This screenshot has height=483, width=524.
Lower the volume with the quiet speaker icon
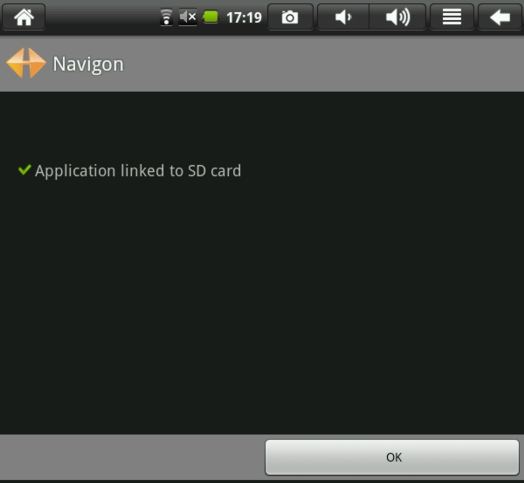(343, 17)
